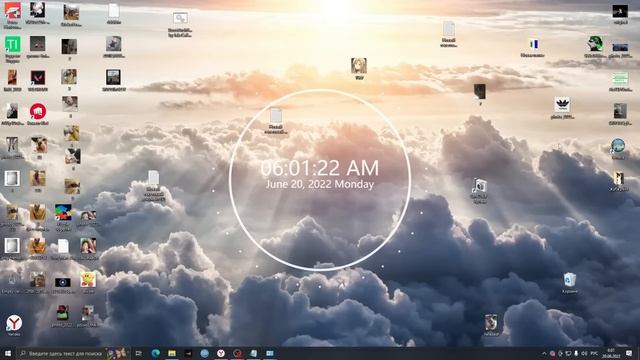Click the taskbar search box
The width and height of the screenshot is (640, 360).
[x=73, y=353]
